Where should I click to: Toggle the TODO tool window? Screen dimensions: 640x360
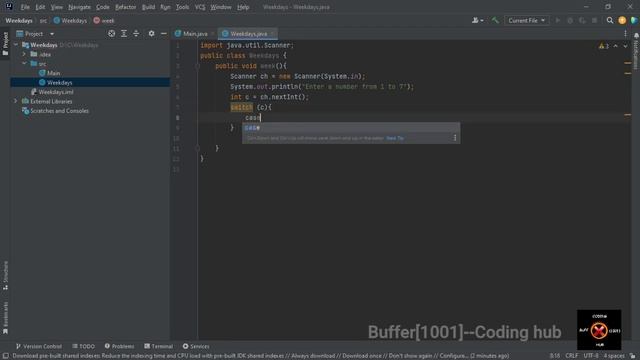(x=83, y=346)
